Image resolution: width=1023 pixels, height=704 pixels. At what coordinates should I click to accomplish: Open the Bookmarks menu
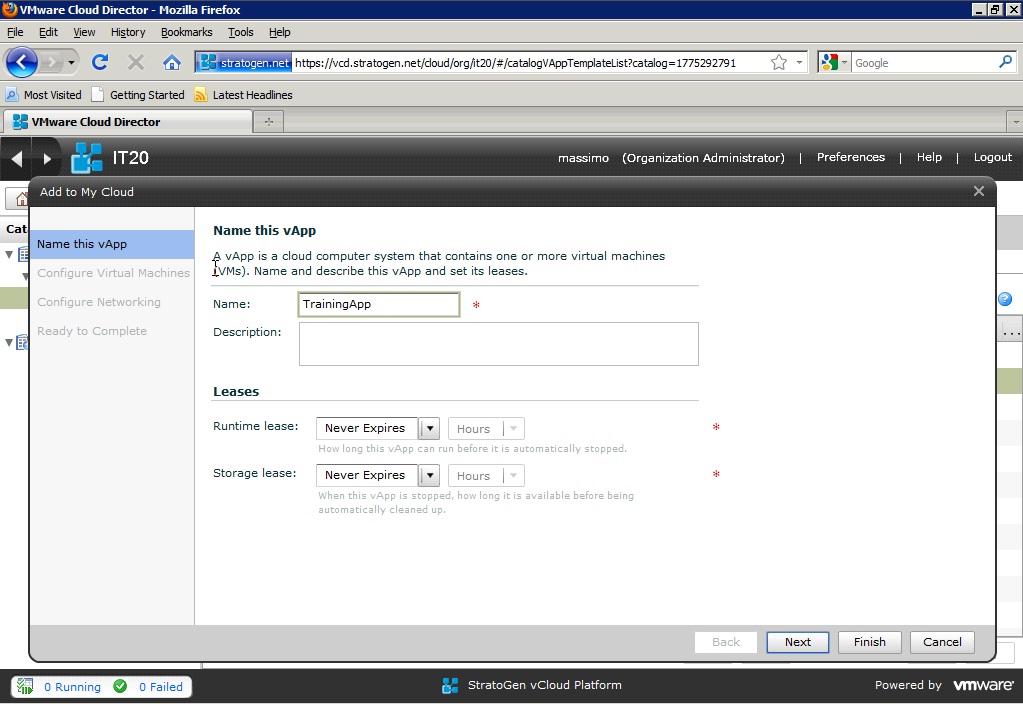pos(187,32)
